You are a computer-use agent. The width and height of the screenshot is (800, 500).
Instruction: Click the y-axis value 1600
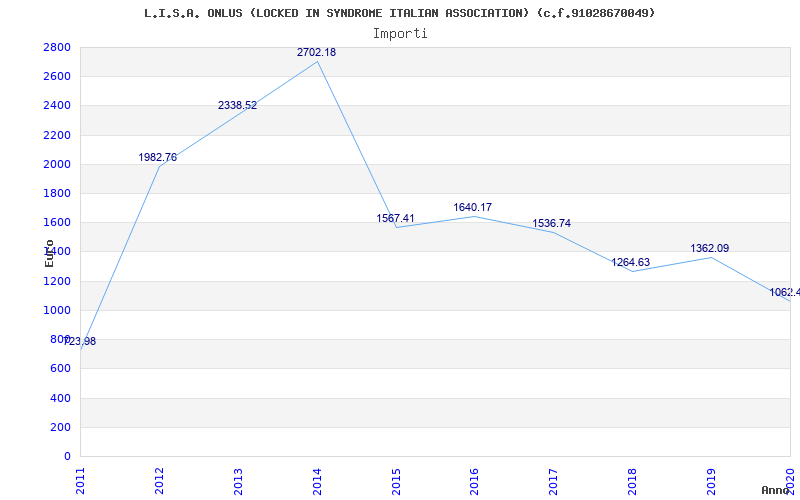click(x=57, y=222)
